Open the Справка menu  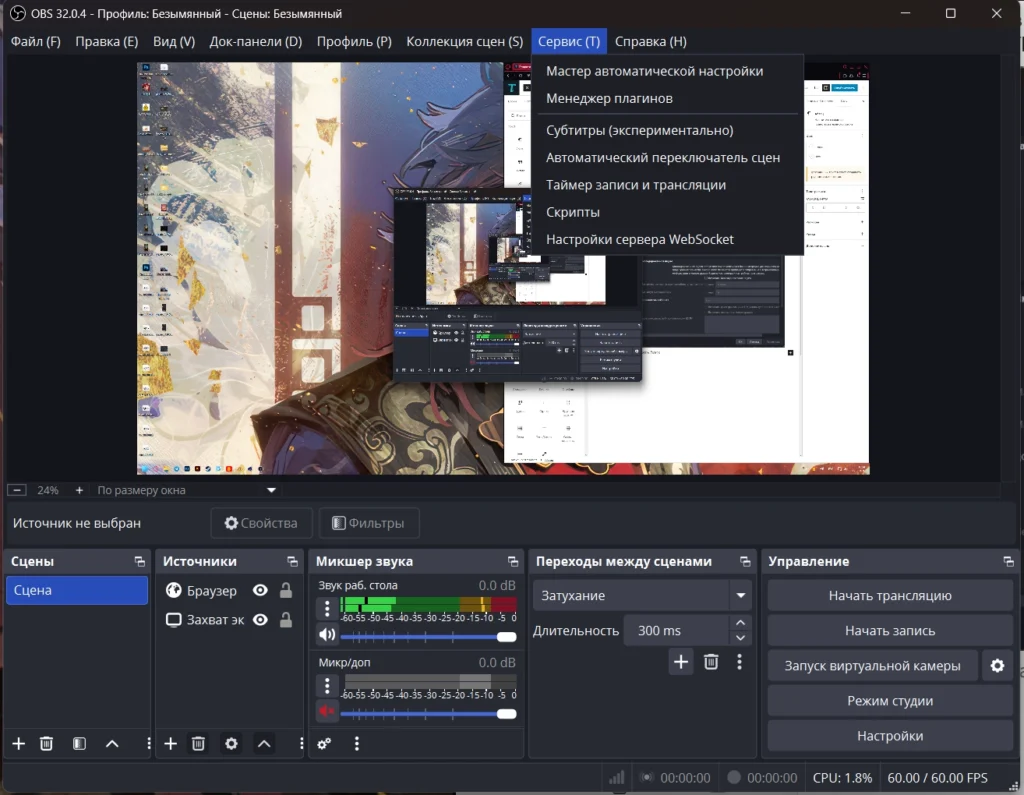tap(650, 41)
